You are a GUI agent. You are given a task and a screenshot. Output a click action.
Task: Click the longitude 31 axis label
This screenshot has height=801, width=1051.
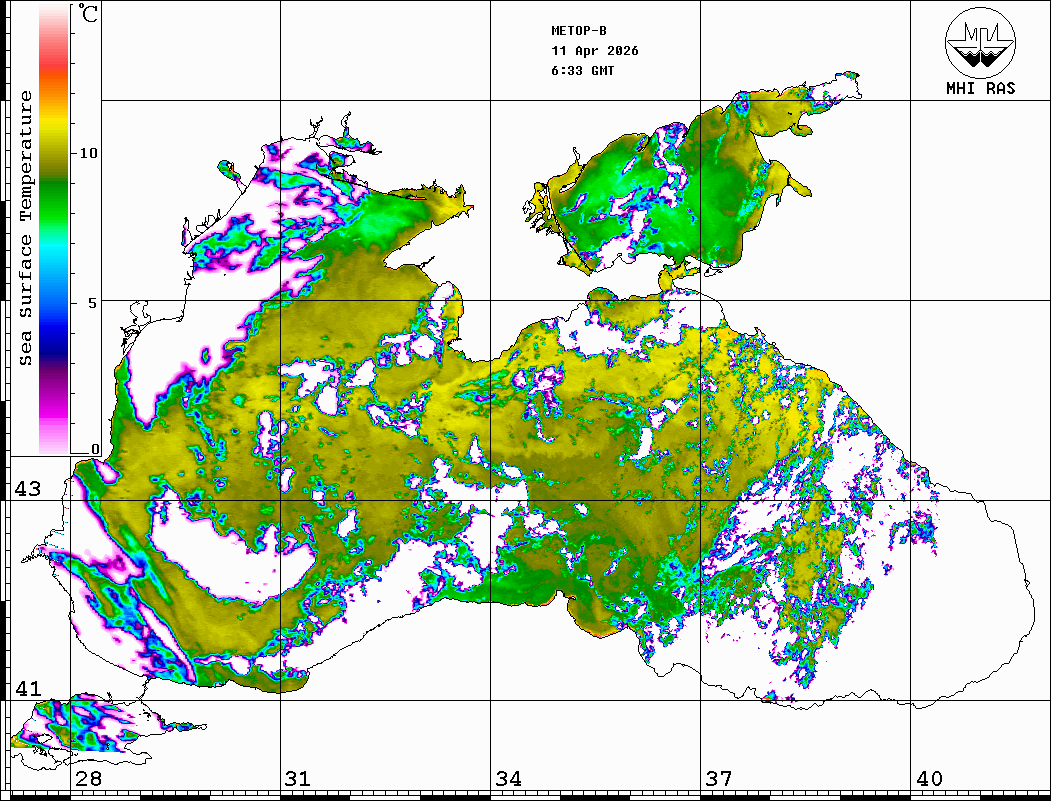click(298, 779)
